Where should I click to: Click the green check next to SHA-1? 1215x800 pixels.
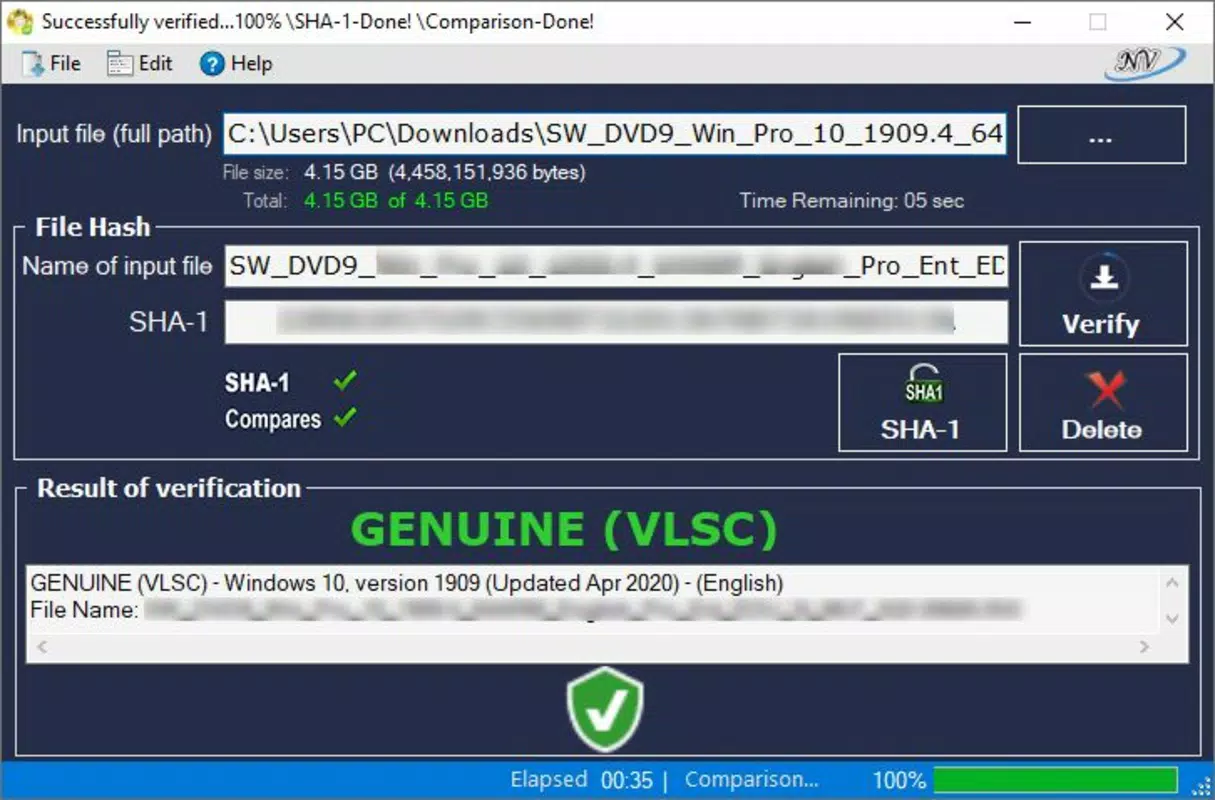pos(345,381)
